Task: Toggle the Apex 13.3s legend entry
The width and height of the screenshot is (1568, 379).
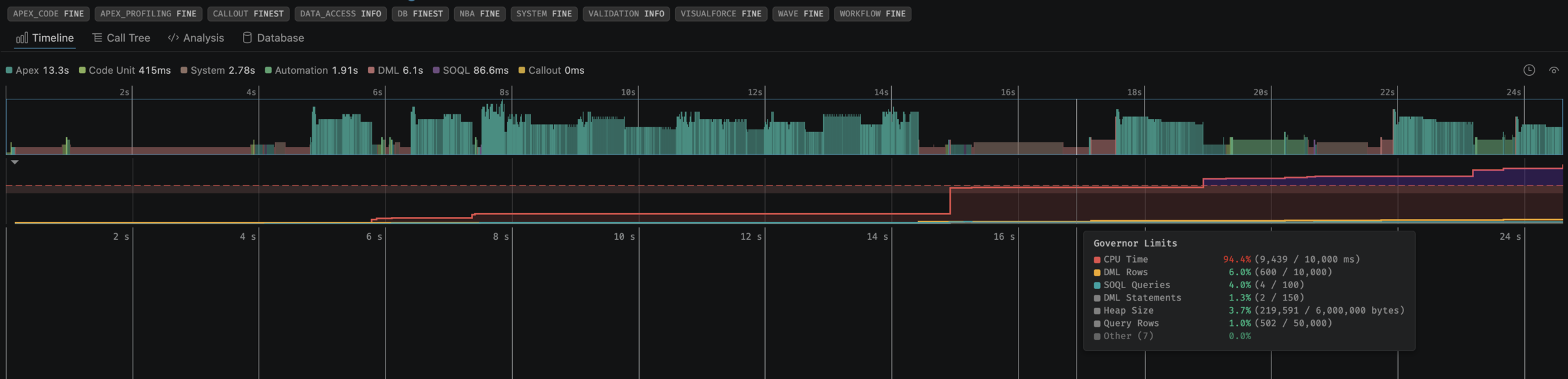Action: click(x=37, y=70)
